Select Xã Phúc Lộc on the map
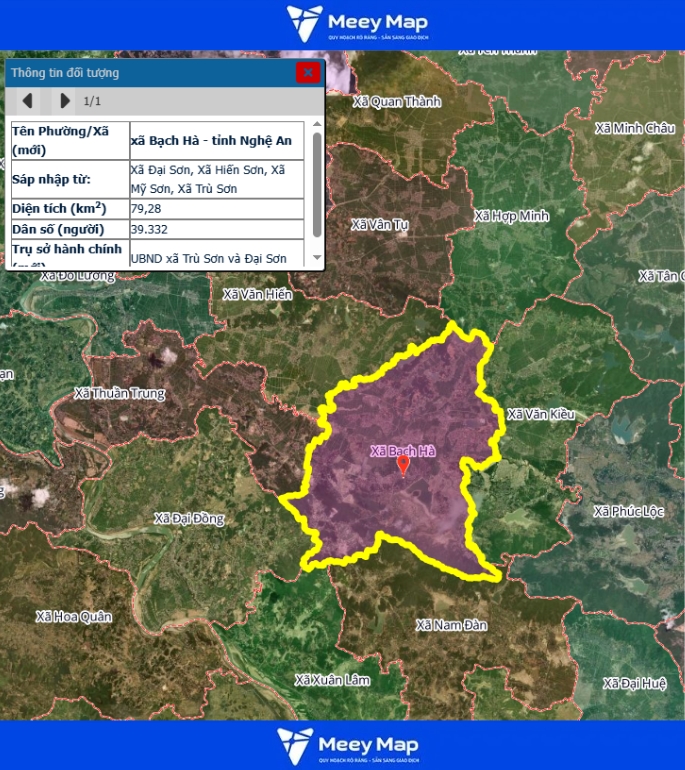Screen dimensions: 685x770 [629, 511]
